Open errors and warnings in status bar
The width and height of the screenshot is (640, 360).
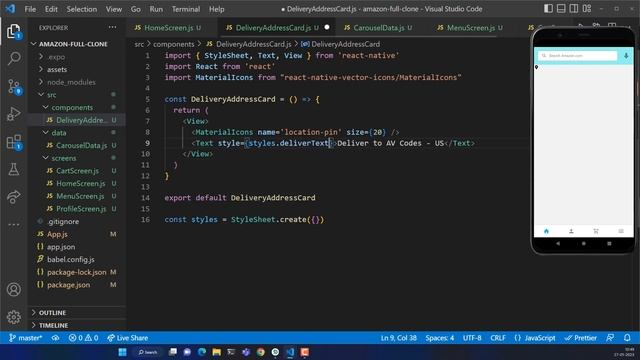click(x=83, y=338)
